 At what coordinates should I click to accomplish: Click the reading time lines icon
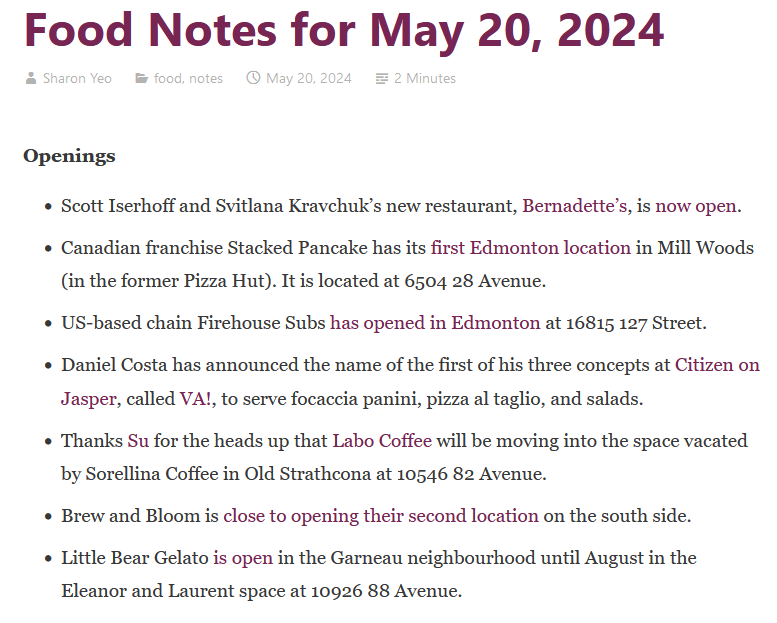click(x=382, y=78)
